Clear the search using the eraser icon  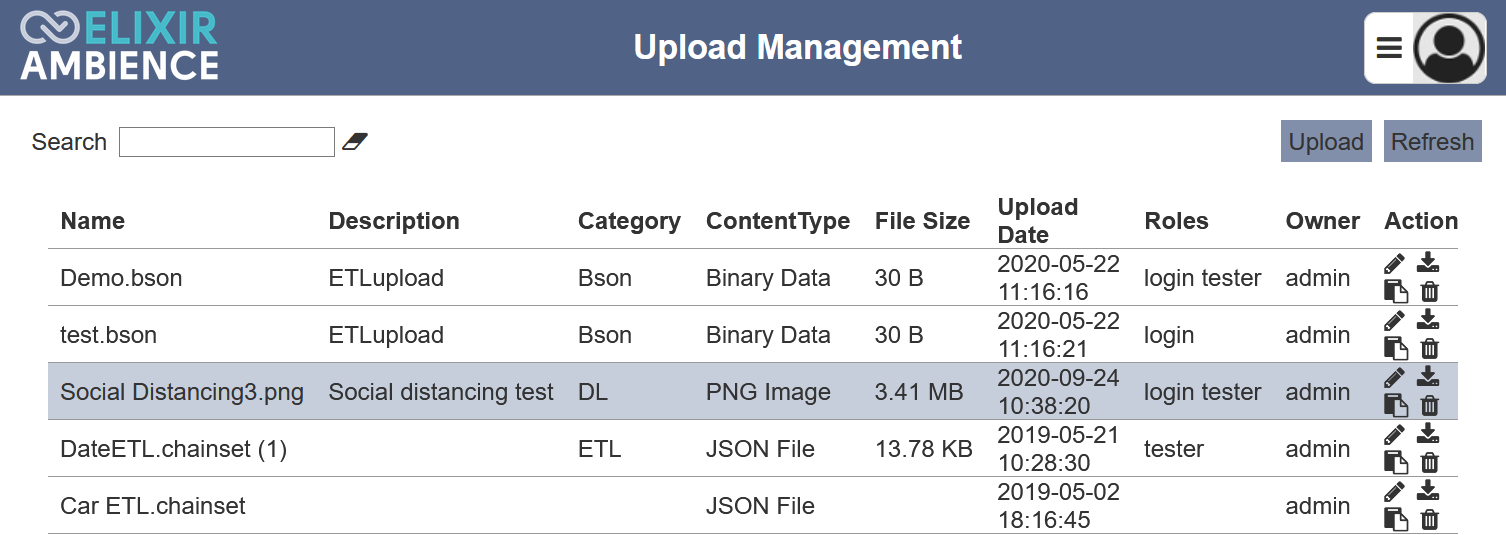(355, 142)
